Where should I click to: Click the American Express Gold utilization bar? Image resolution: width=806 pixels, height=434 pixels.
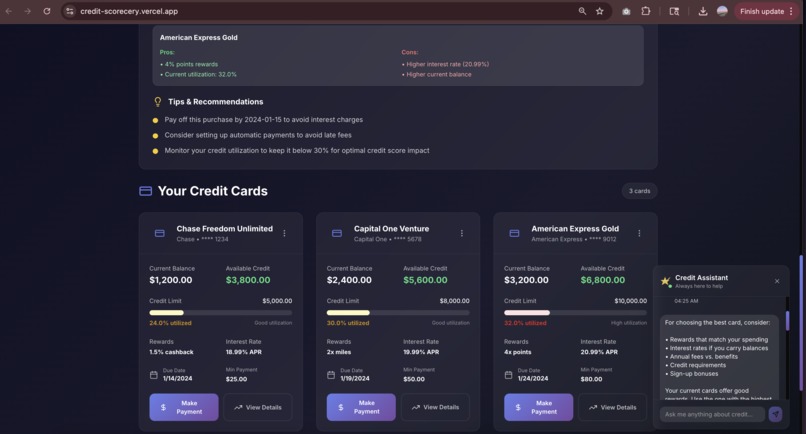575,313
